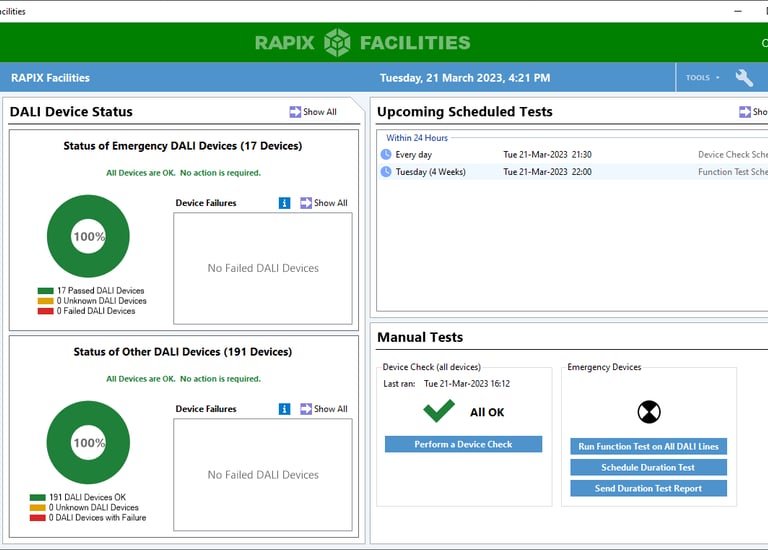Screen dimensions: 768x550
Task: Open info icon for Other DALI Device Failures
Action: pyautogui.click(x=284, y=409)
